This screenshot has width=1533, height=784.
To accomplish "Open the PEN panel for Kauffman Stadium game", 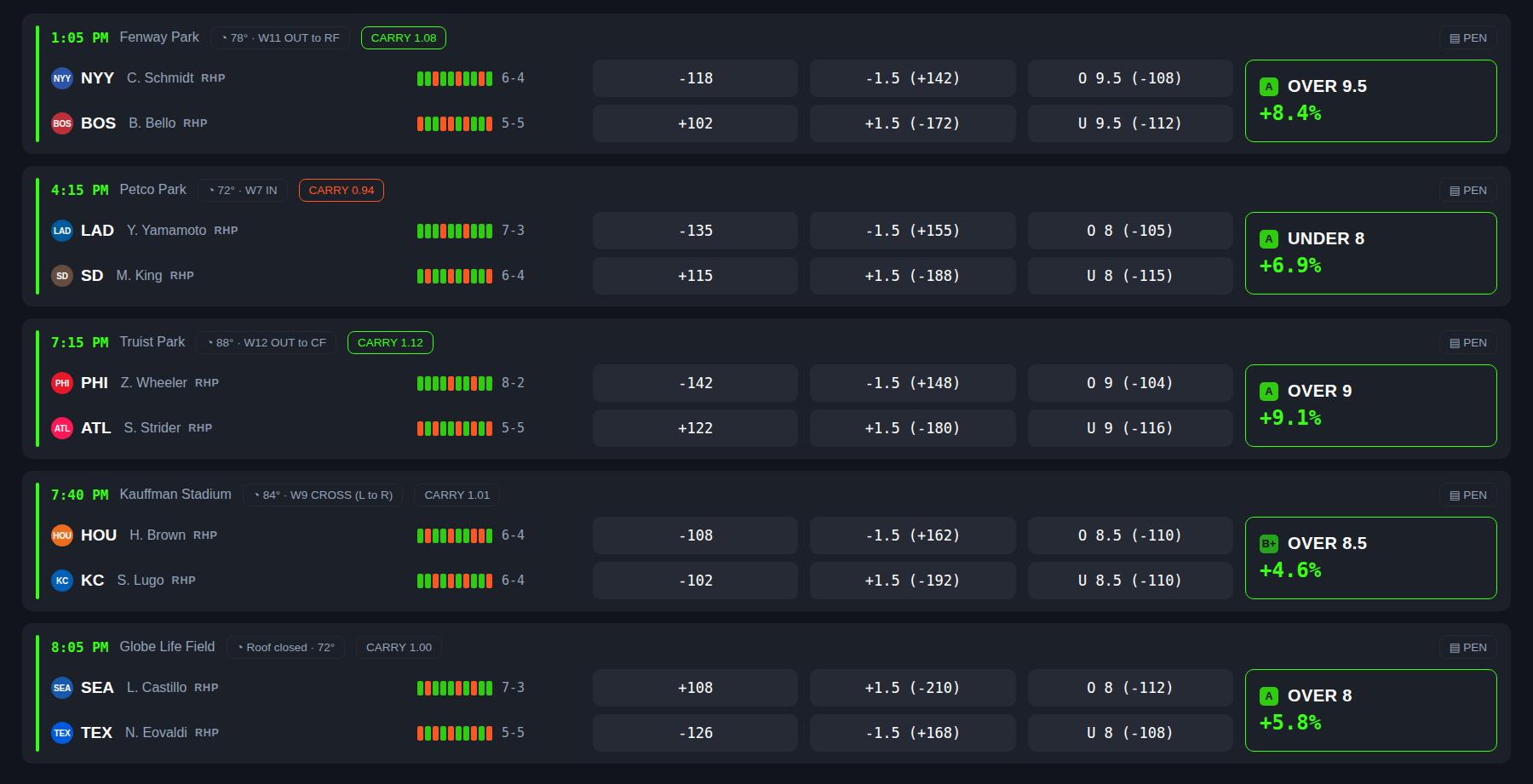I will coord(1468,495).
